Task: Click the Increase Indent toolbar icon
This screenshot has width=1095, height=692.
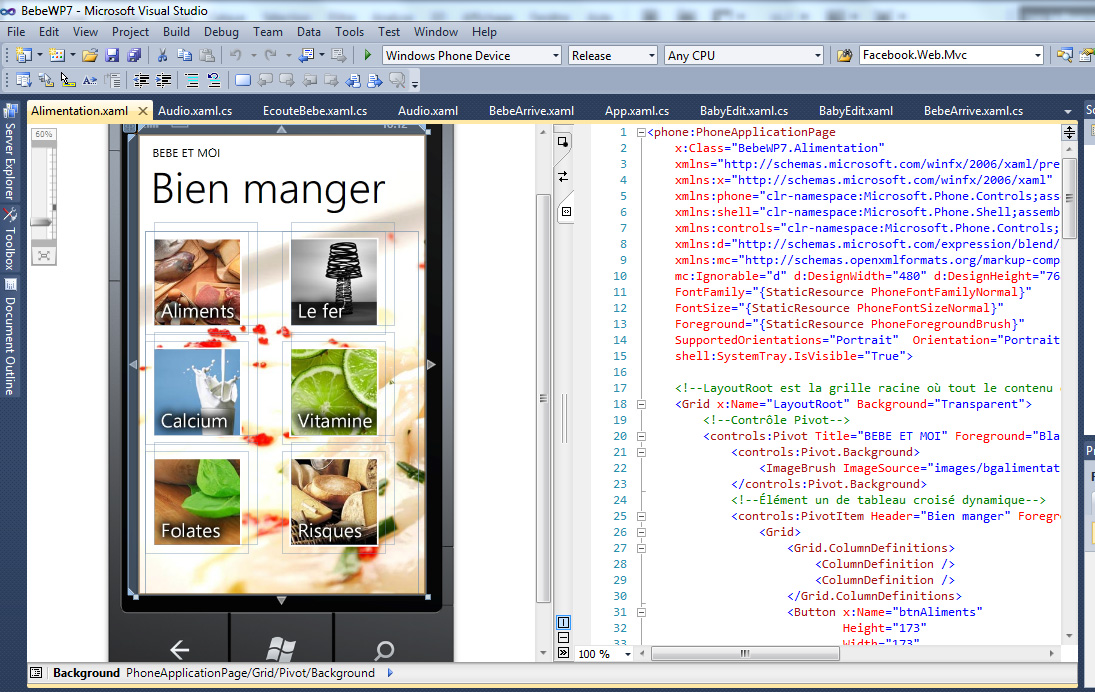Action: pos(163,80)
